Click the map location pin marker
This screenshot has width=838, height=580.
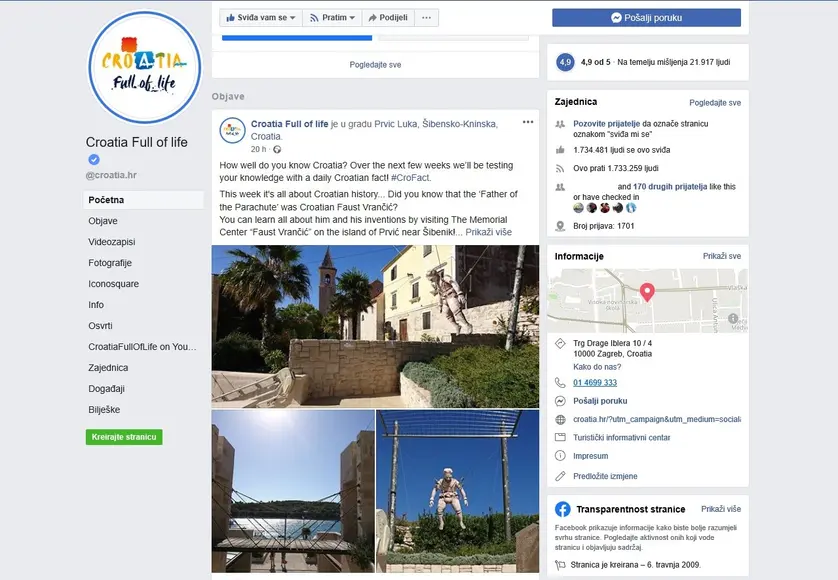pos(647,292)
